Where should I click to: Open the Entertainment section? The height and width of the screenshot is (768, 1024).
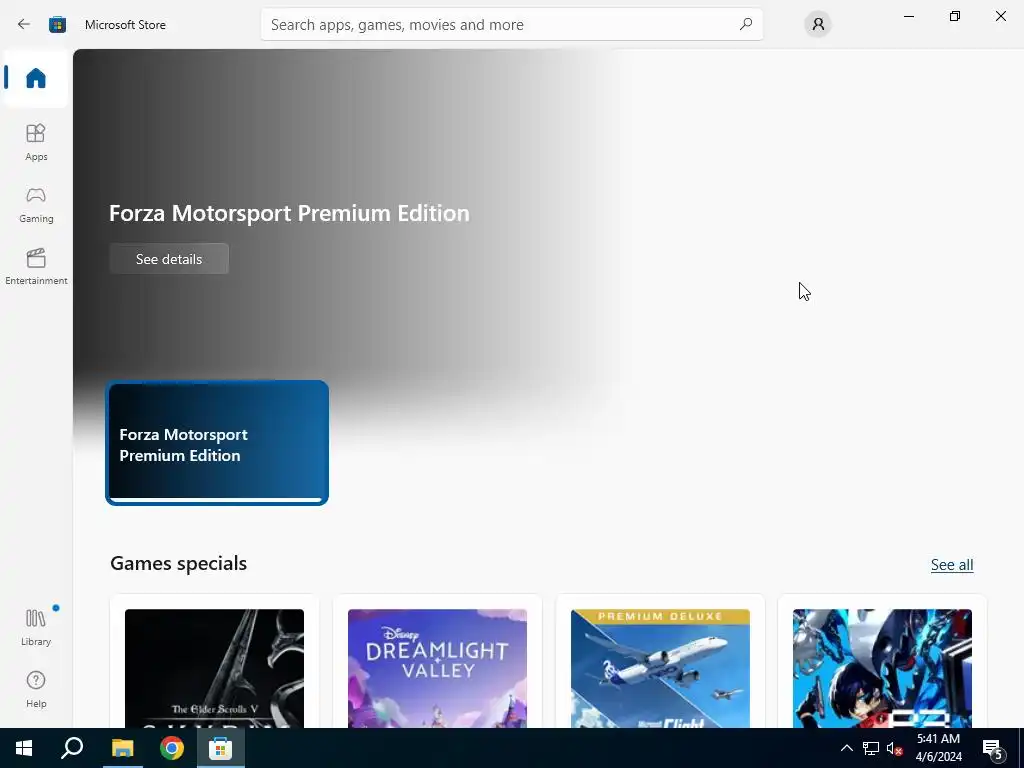[36, 266]
